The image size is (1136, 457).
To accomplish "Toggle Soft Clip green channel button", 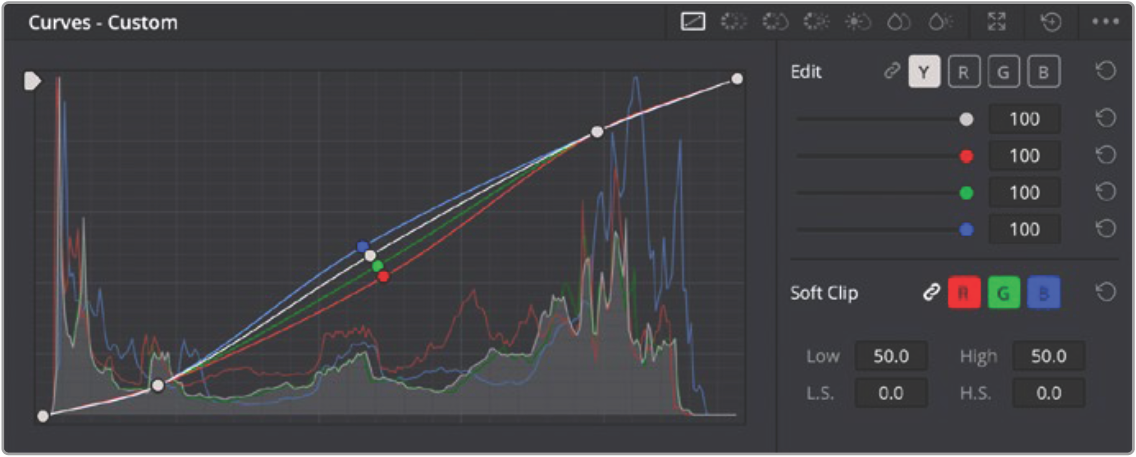I will pyautogui.click(x=1003, y=293).
